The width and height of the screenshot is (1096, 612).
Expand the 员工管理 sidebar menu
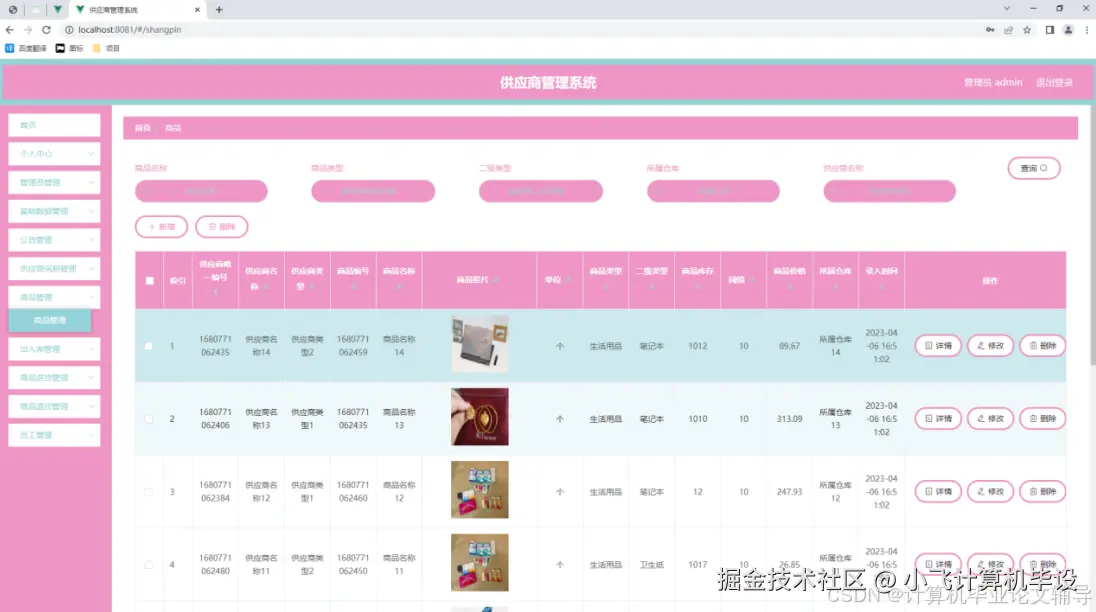tap(53, 435)
